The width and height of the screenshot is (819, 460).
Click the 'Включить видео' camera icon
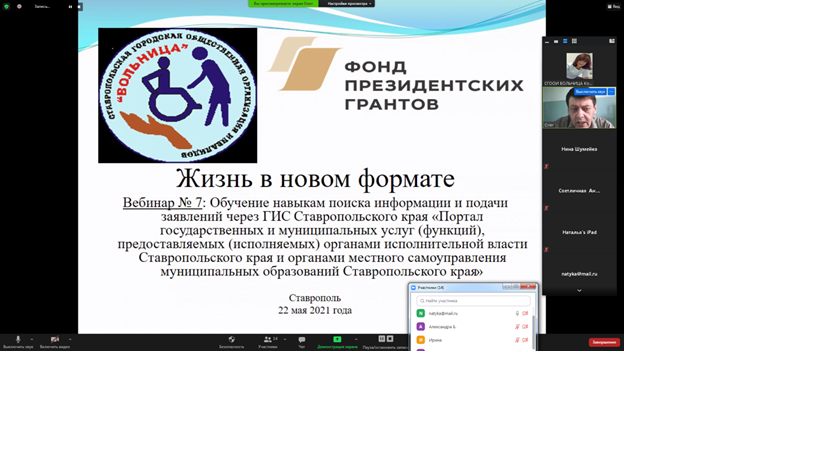[x=54, y=340]
